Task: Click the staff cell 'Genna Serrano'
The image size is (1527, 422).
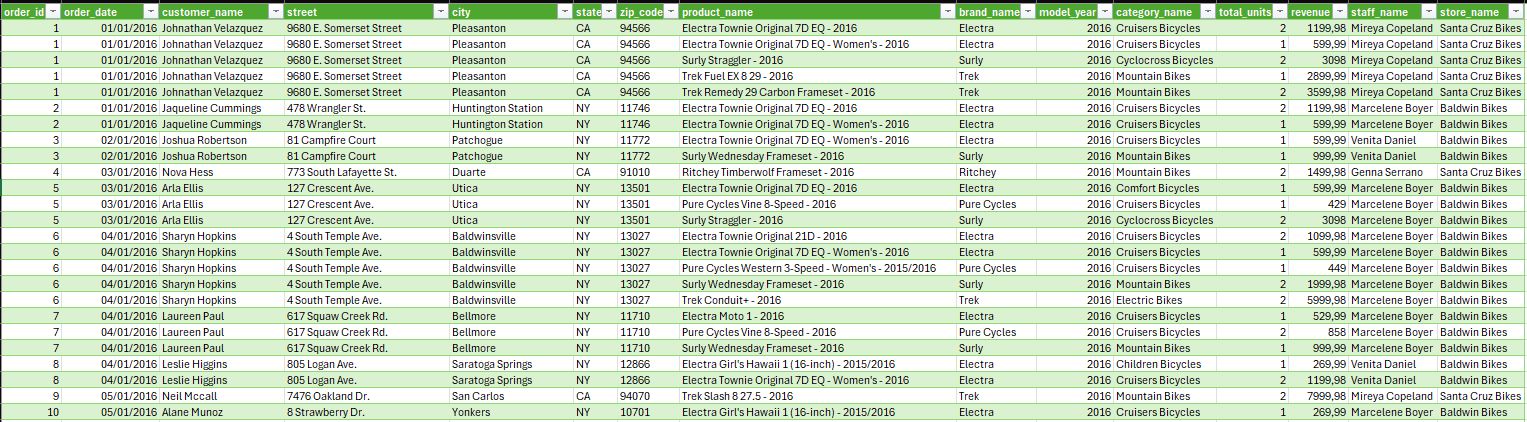Action: tap(1392, 172)
